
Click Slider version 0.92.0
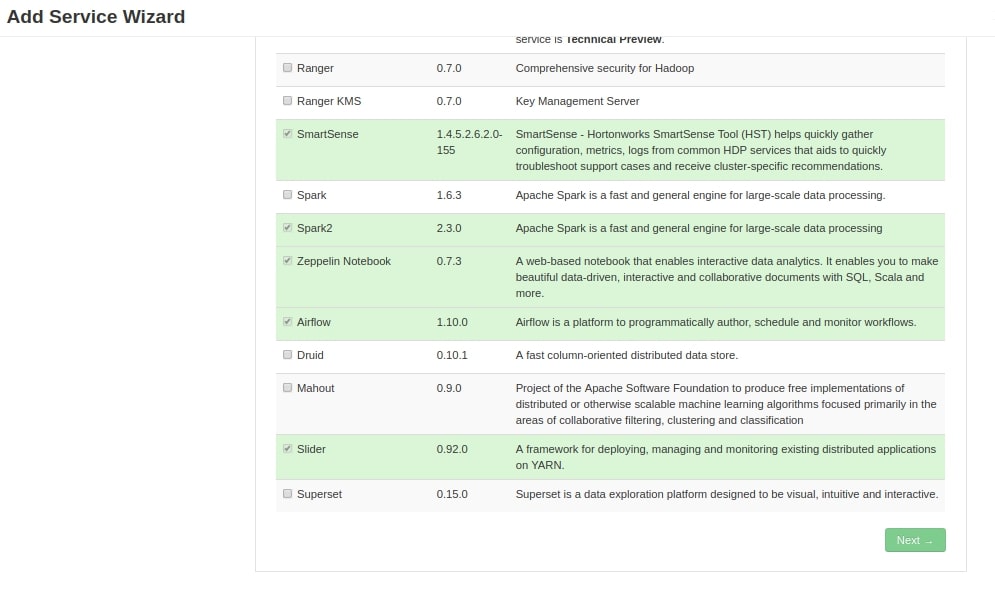(452, 449)
